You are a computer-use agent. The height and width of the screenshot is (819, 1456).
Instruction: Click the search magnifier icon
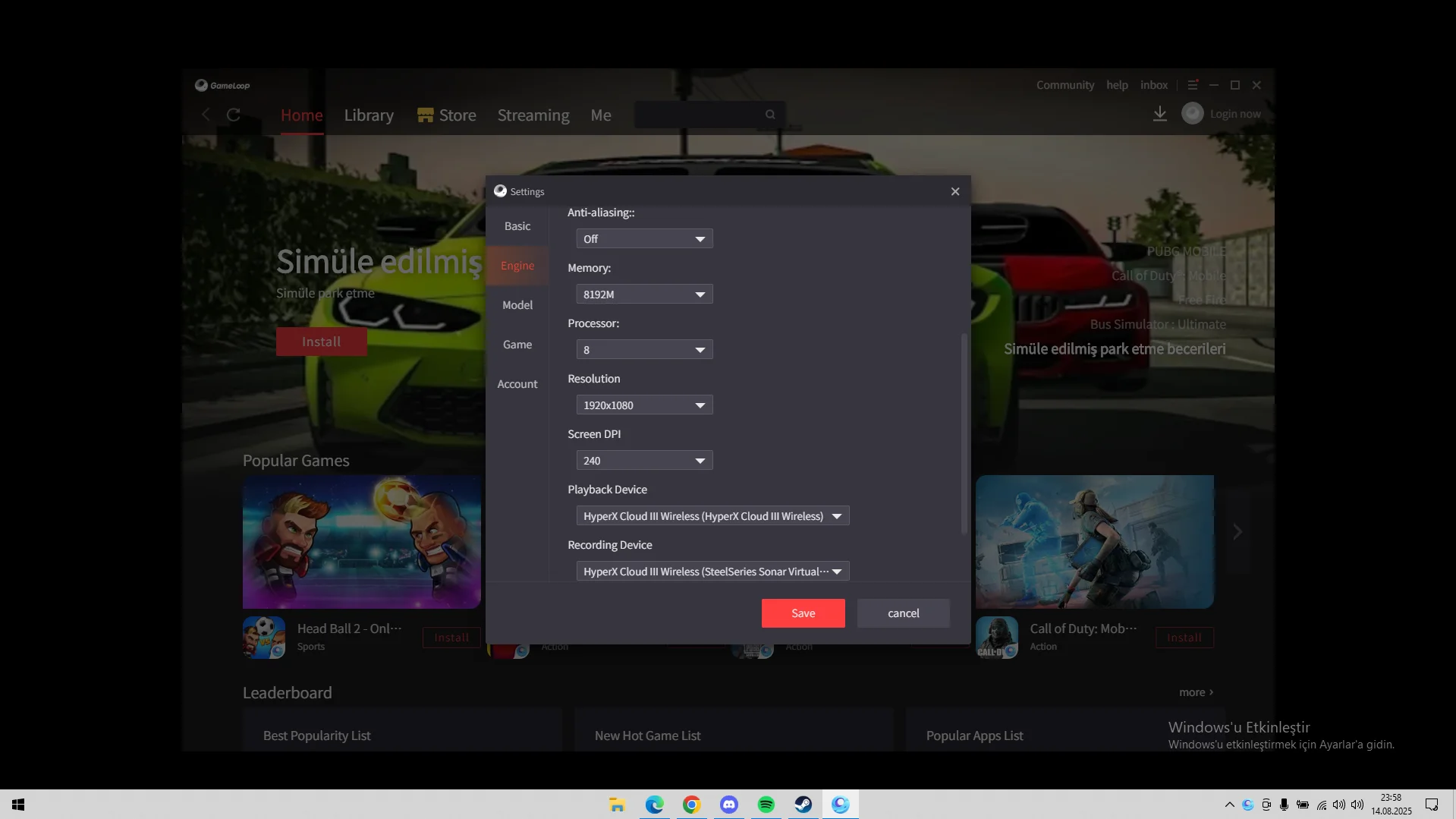click(770, 115)
